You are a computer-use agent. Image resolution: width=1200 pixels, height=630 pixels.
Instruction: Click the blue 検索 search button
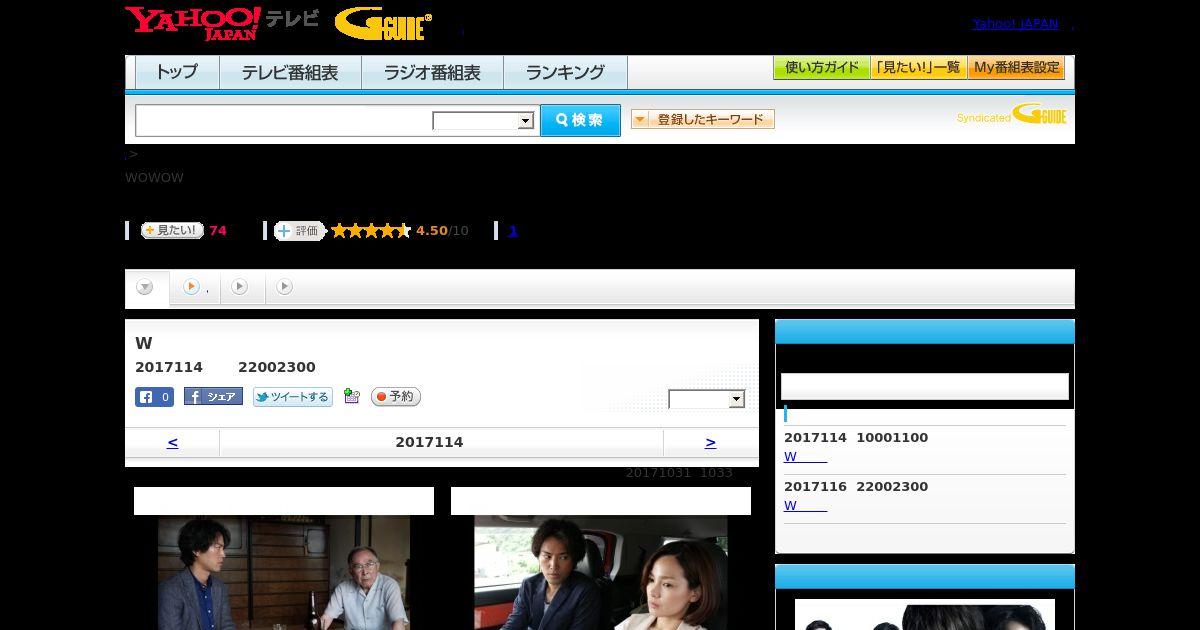(x=580, y=120)
